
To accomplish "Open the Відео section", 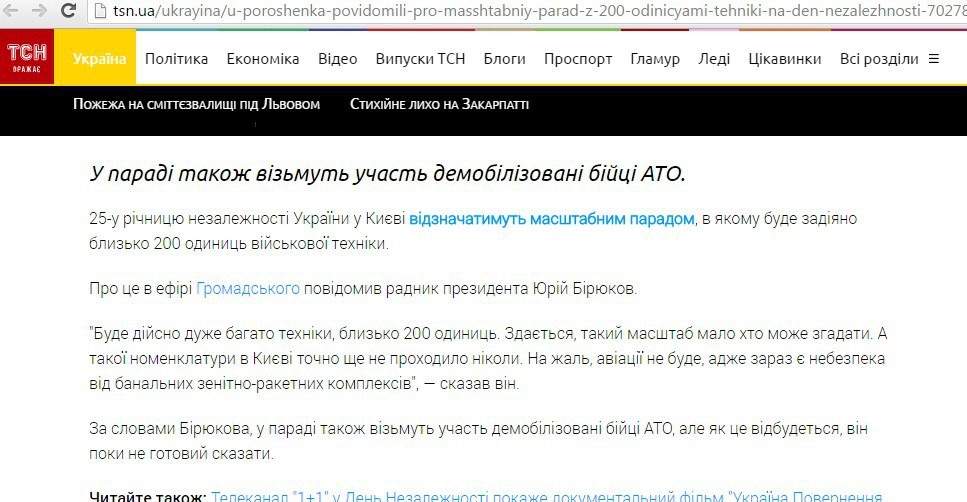I will click(x=337, y=59).
